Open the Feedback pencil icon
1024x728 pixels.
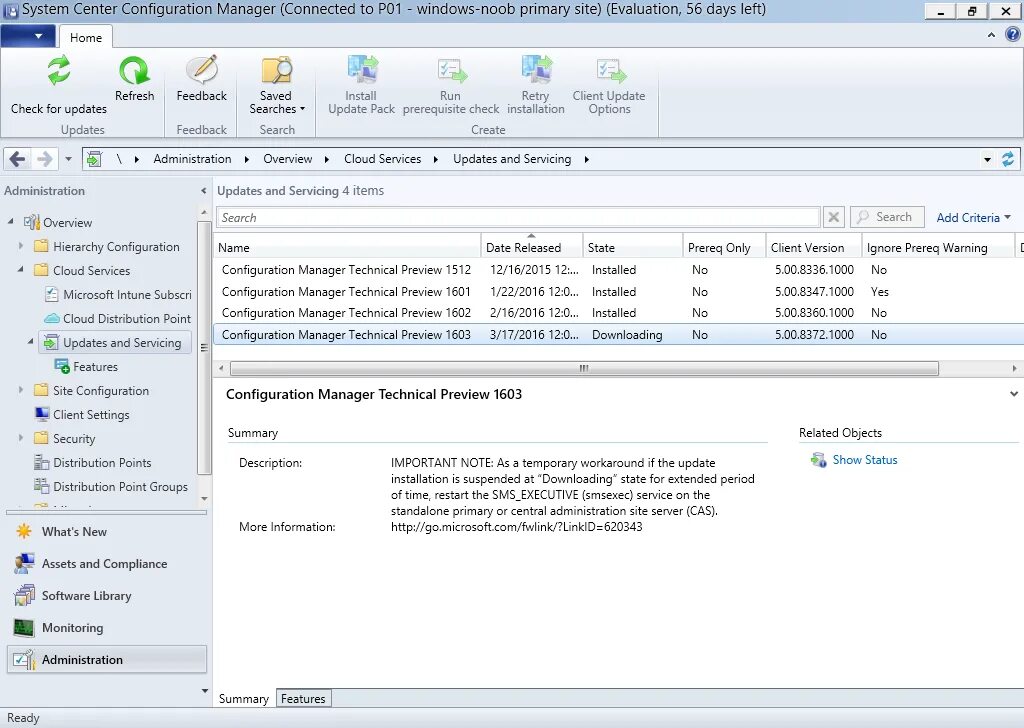[201, 70]
